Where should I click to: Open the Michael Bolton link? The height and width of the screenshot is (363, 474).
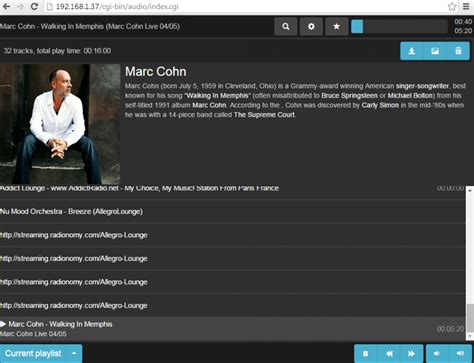point(410,96)
